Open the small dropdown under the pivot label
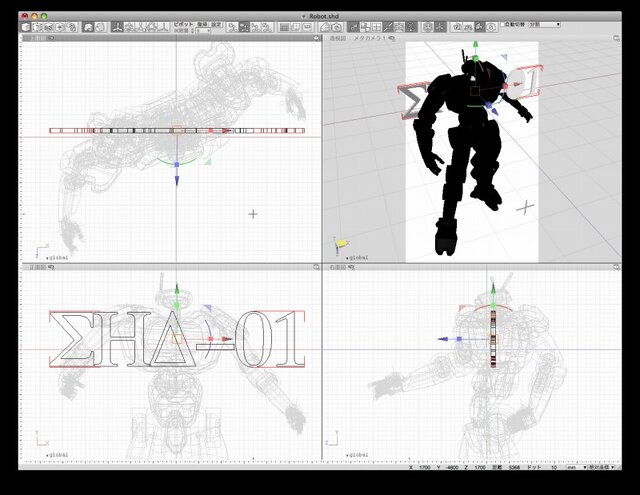This screenshot has width=640, height=495. (x=204, y=31)
